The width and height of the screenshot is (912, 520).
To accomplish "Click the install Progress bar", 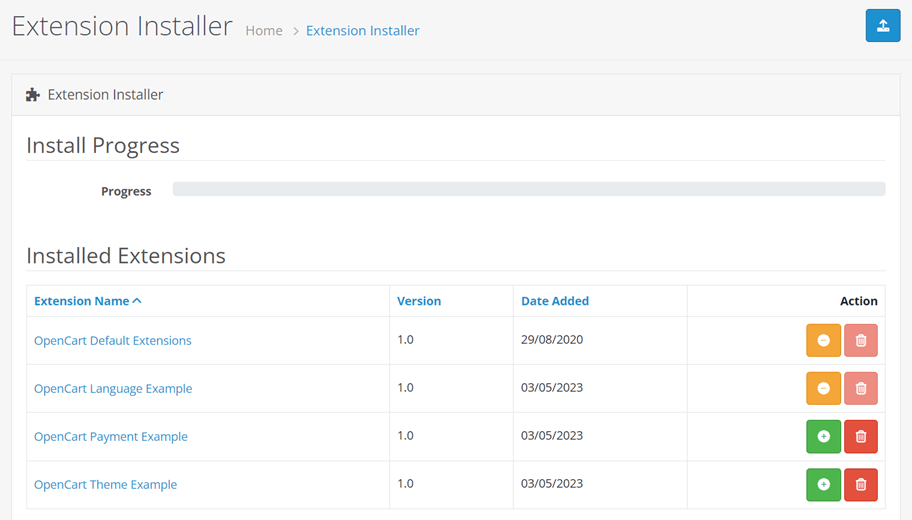I will pos(529,189).
